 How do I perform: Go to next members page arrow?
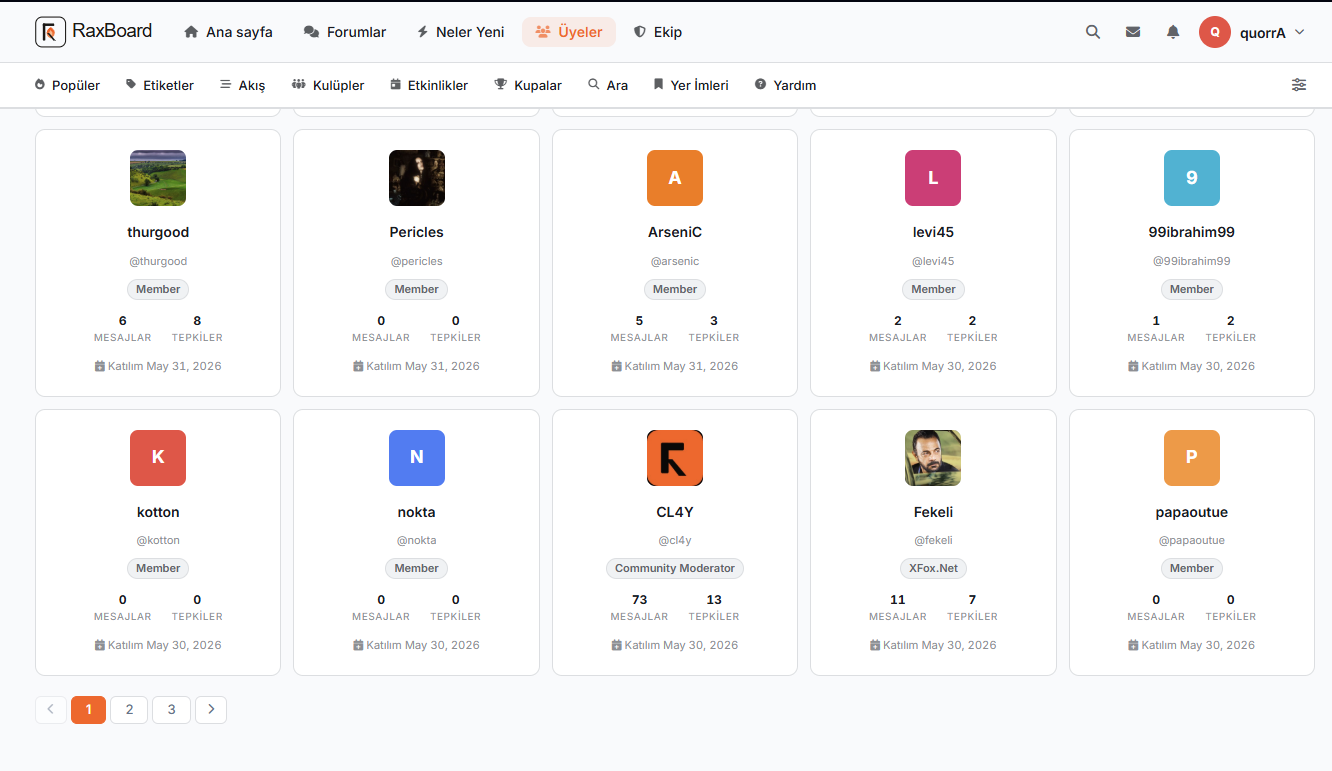[211, 710]
